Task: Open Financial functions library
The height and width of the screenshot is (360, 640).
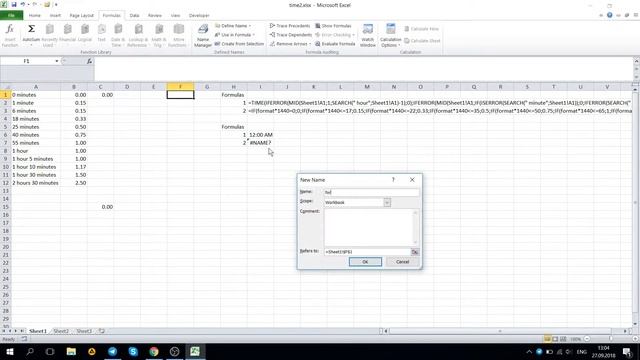Action: (x=67, y=33)
